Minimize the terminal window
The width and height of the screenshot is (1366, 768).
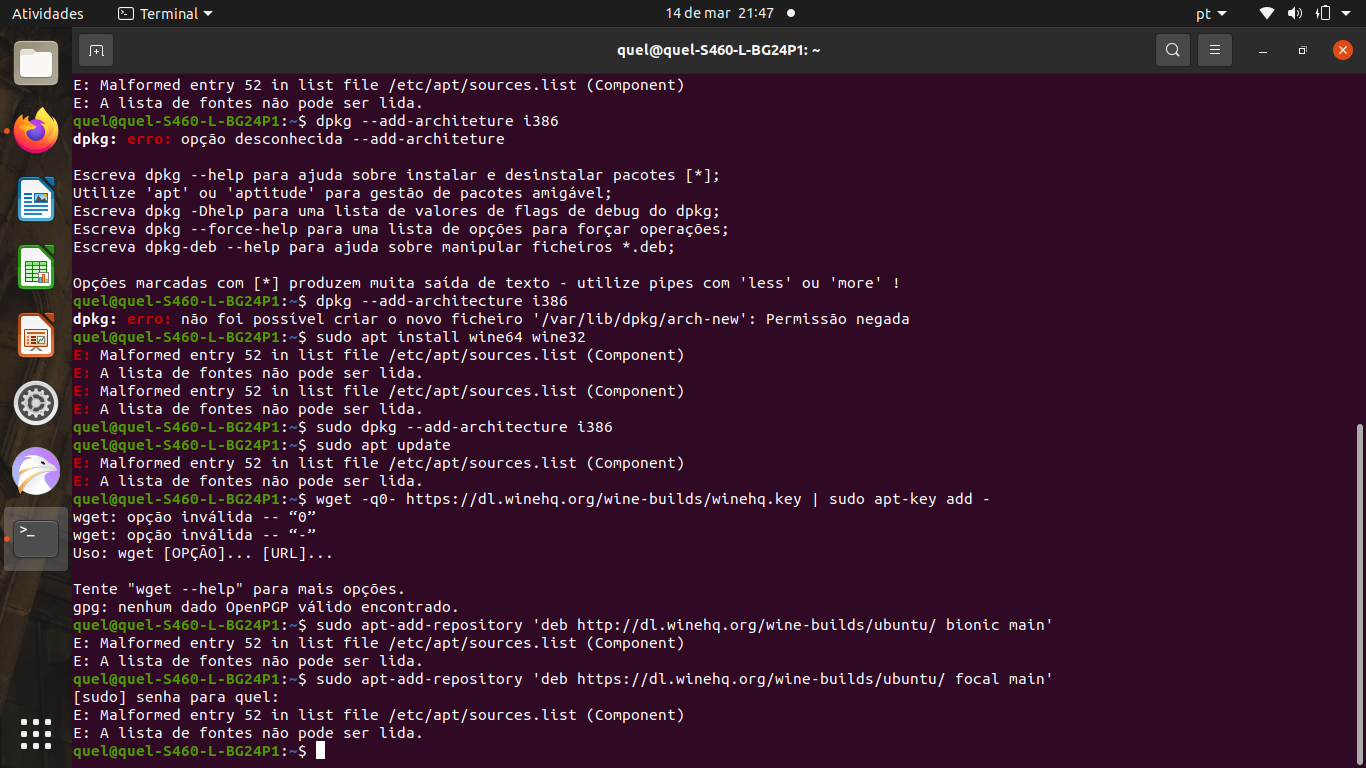(x=1263, y=50)
